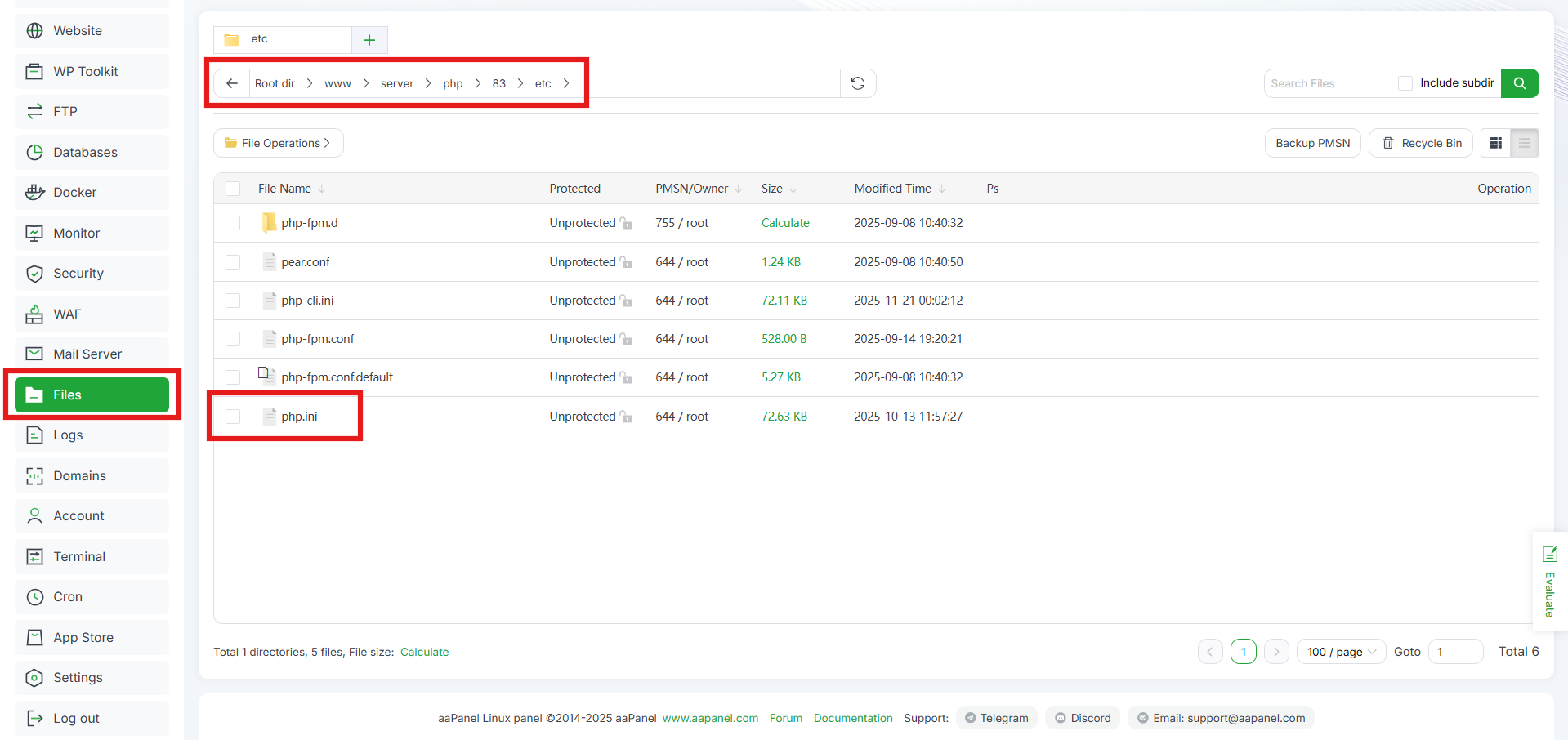Open the 100 / page dropdown
This screenshot has height=740, width=1568.
point(1342,652)
